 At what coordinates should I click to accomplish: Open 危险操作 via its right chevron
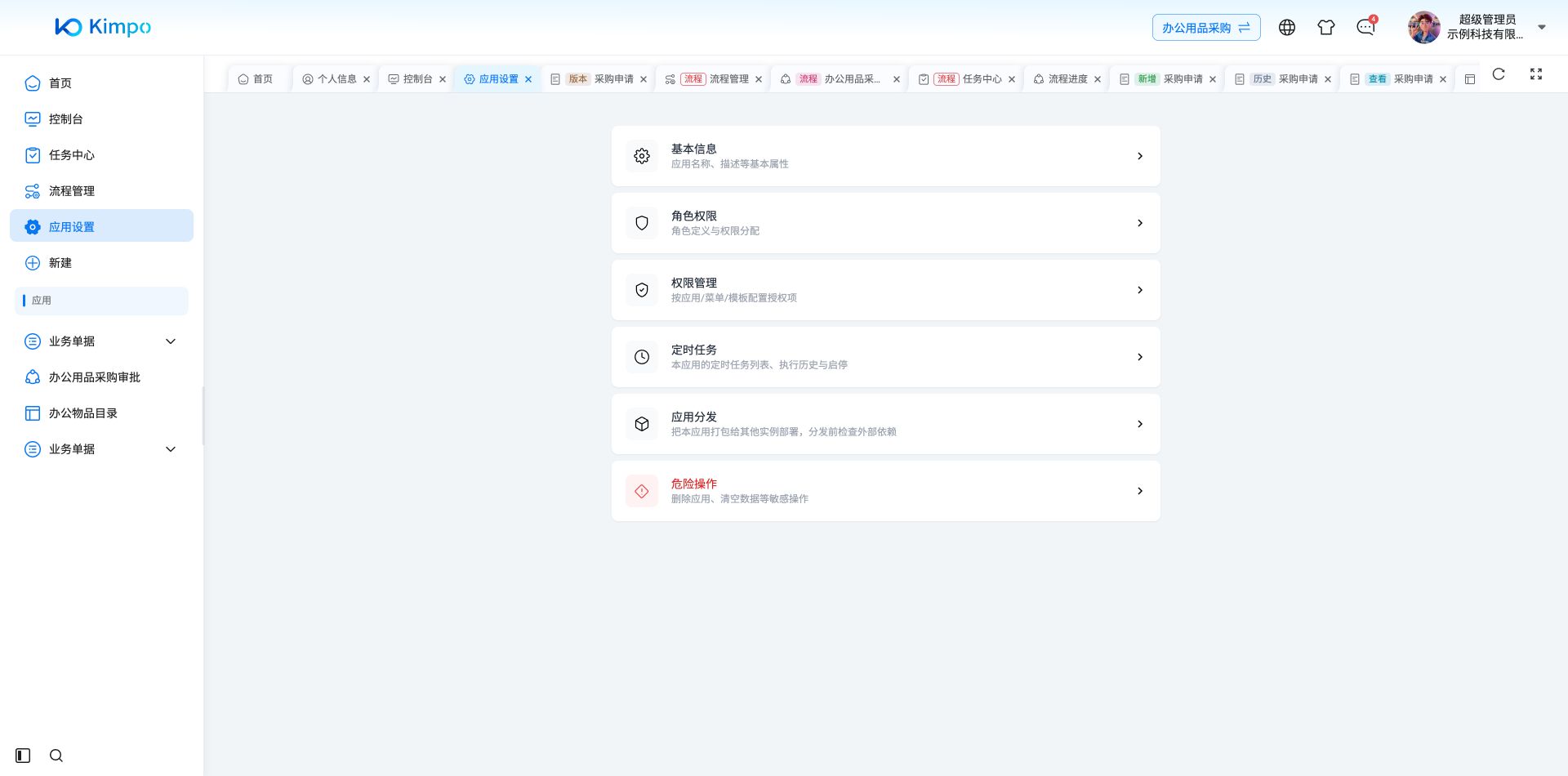click(x=1140, y=491)
